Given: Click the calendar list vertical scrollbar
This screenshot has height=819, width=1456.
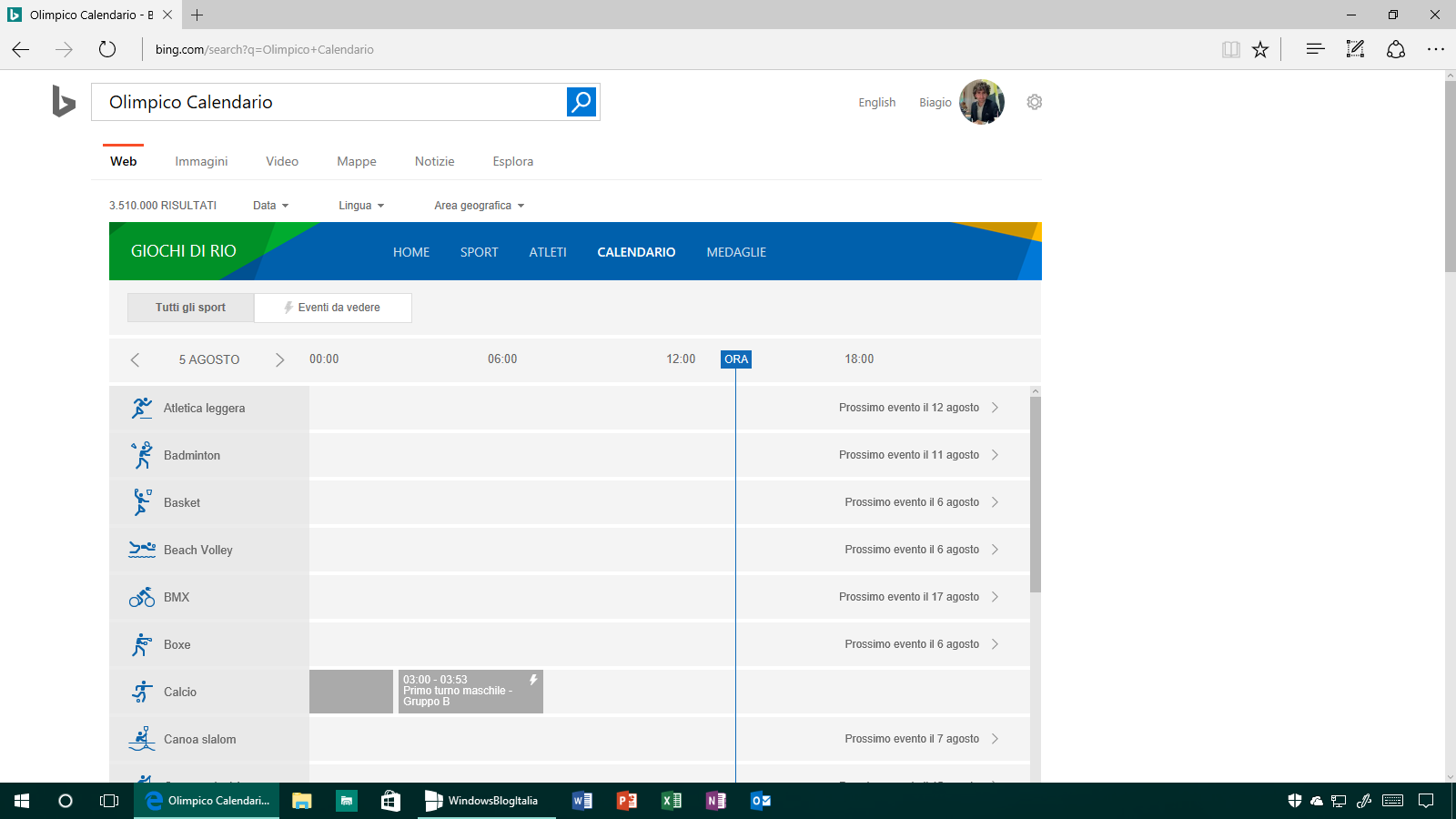Looking at the screenshot, I should 1036,494.
